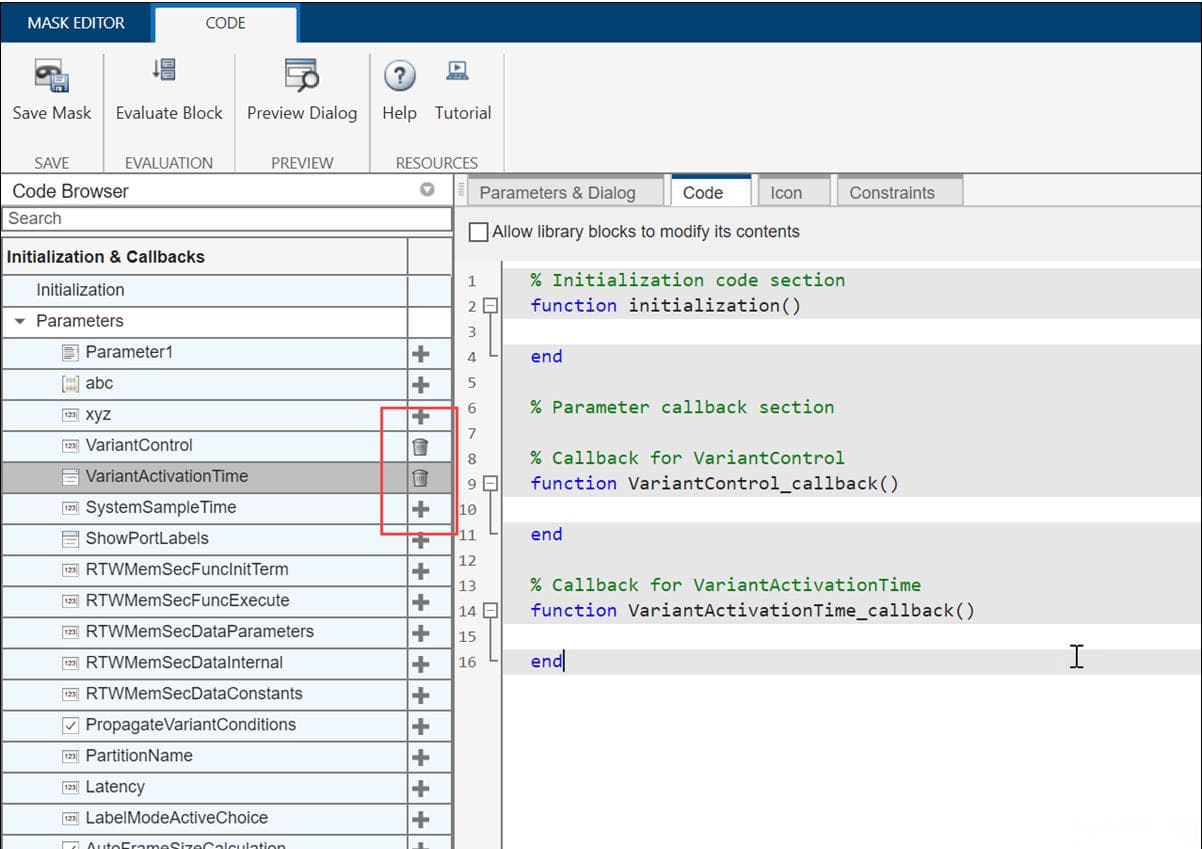The image size is (1202, 849).
Task: Select the RTWMemSecDataInternal row
Action: pyautogui.click(x=205, y=662)
